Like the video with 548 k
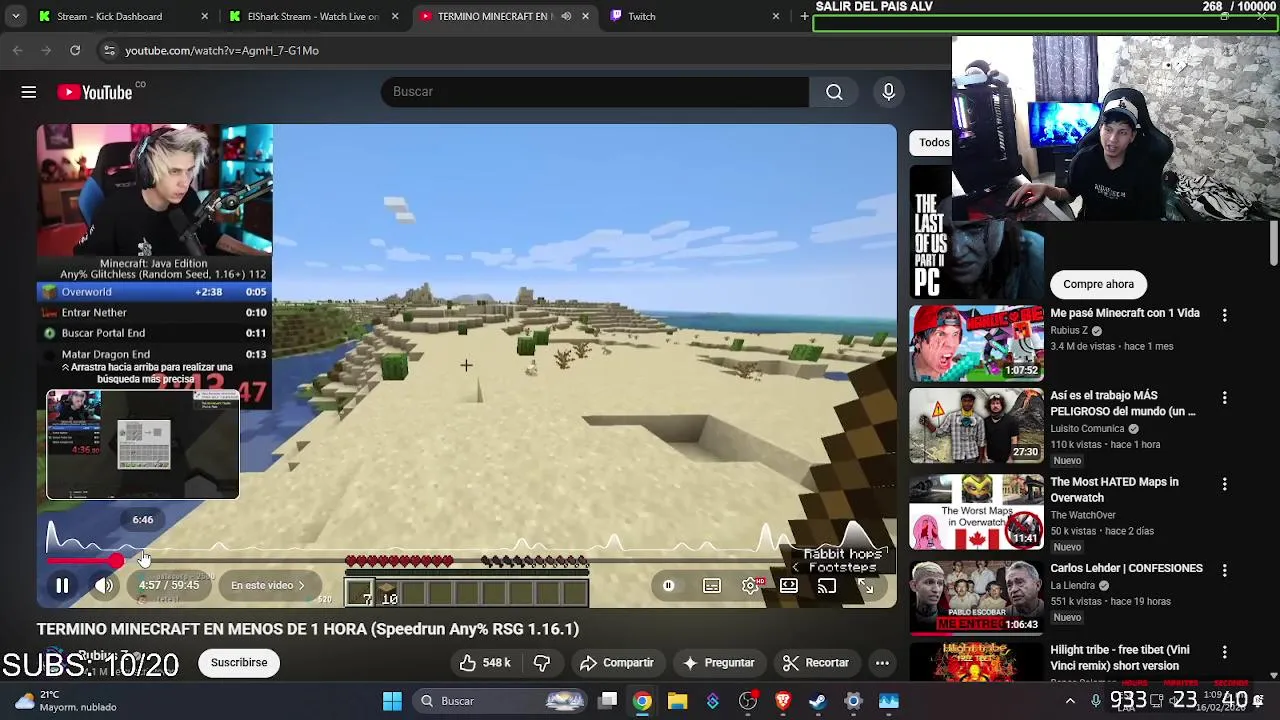The image size is (1280, 720). click(485, 663)
